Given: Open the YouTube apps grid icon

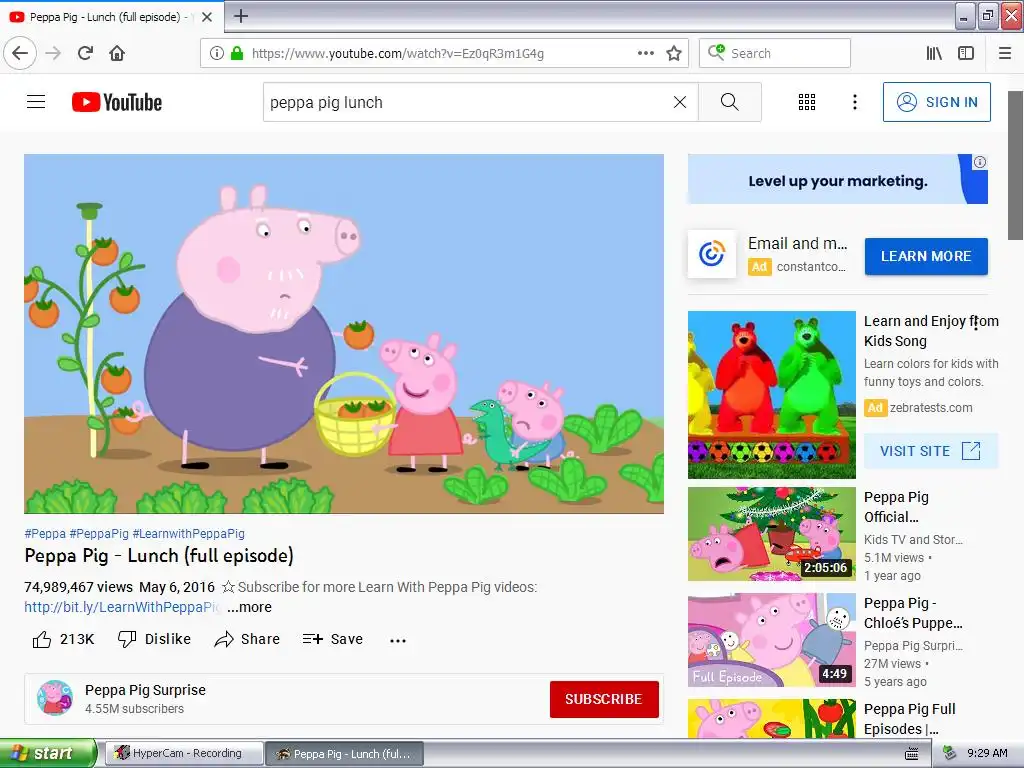Looking at the screenshot, I should click(807, 102).
